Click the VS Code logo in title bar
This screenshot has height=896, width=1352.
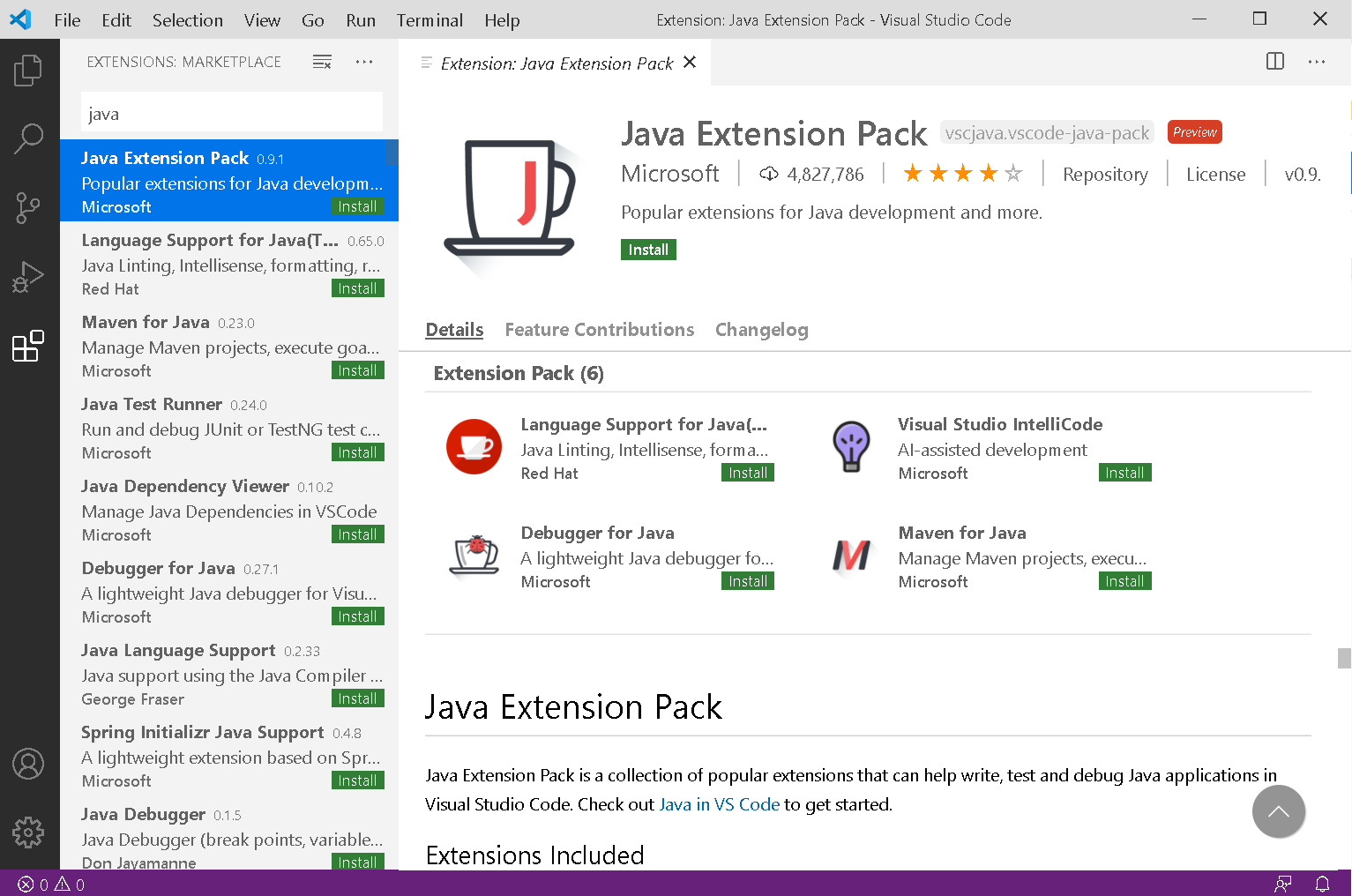pyautogui.click(x=20, y=19)
